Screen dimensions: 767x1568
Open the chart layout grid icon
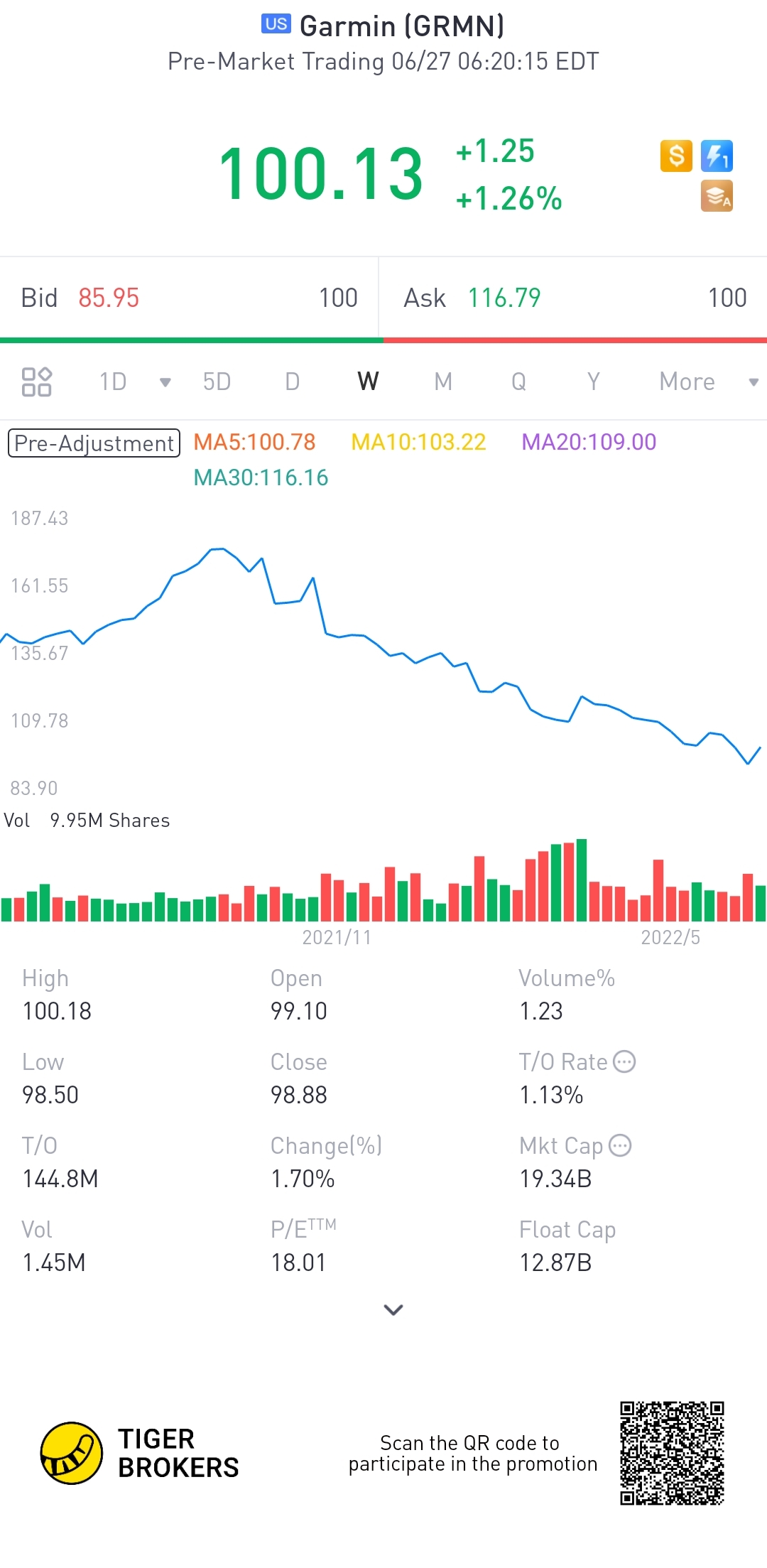coord(37,382)
